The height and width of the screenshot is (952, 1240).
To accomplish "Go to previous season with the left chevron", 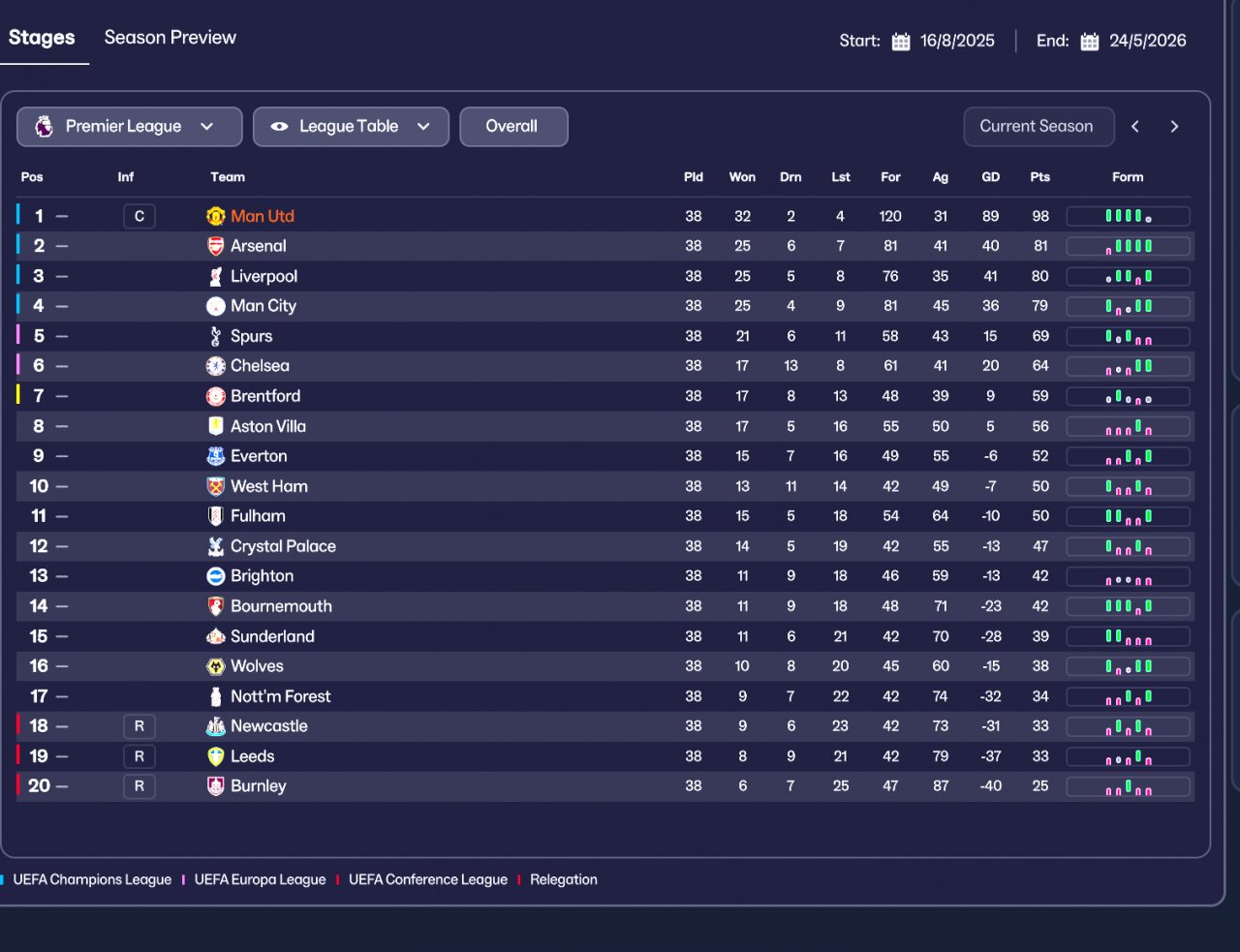I will (1135, 126).
